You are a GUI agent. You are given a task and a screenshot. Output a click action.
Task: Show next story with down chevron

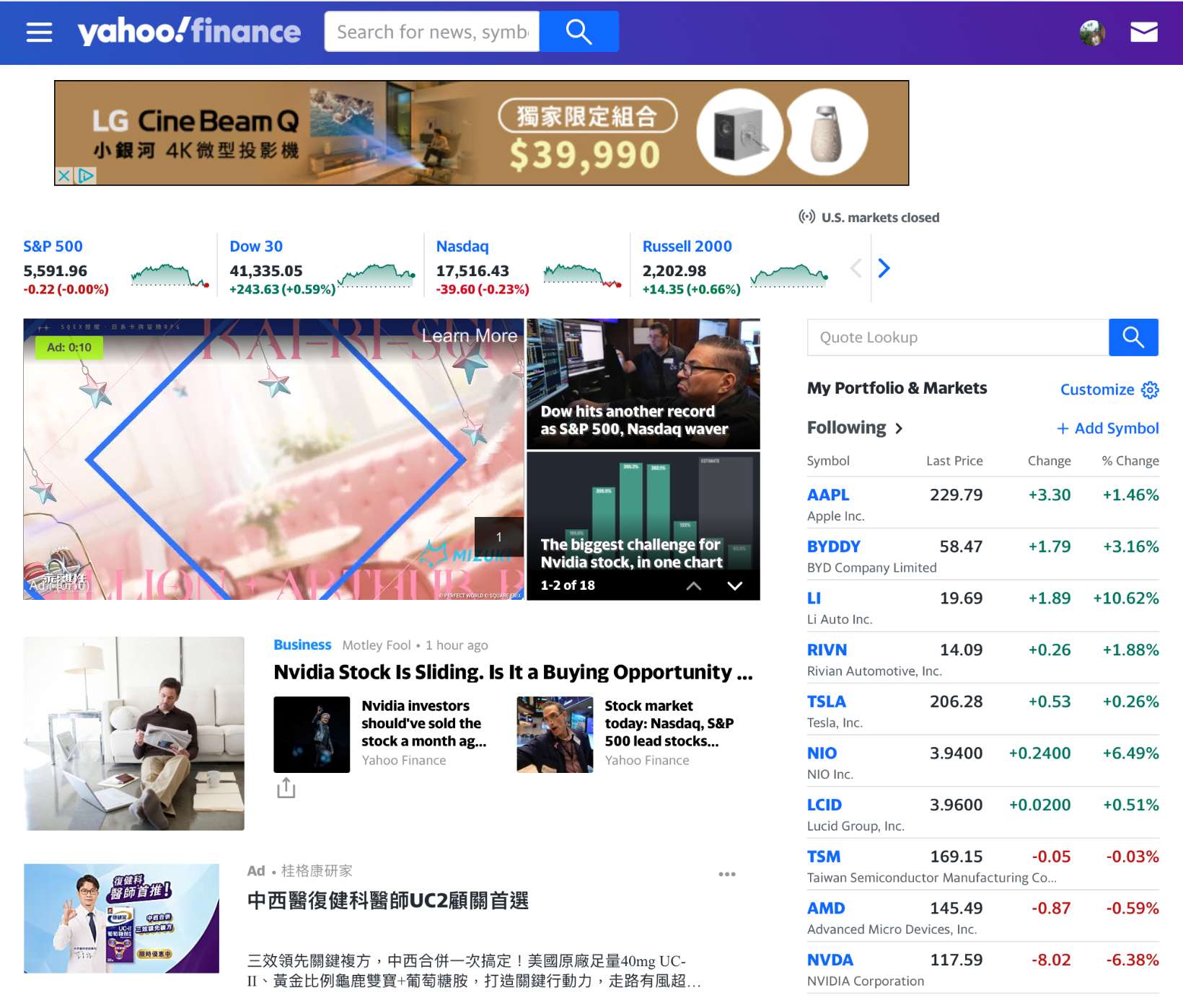(x=734, y=585)
